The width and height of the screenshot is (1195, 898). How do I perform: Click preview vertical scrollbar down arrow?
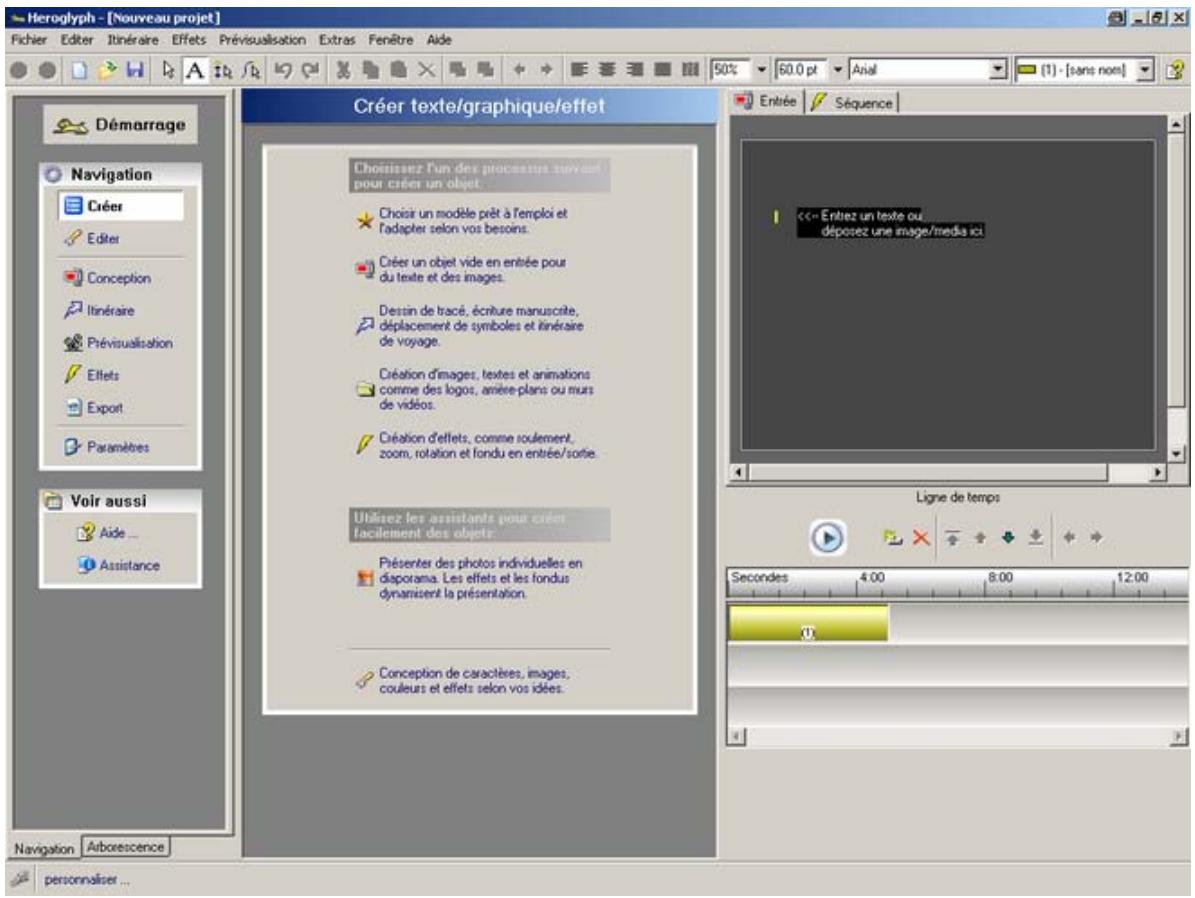pyautogui.click(x=1176, y=454)
